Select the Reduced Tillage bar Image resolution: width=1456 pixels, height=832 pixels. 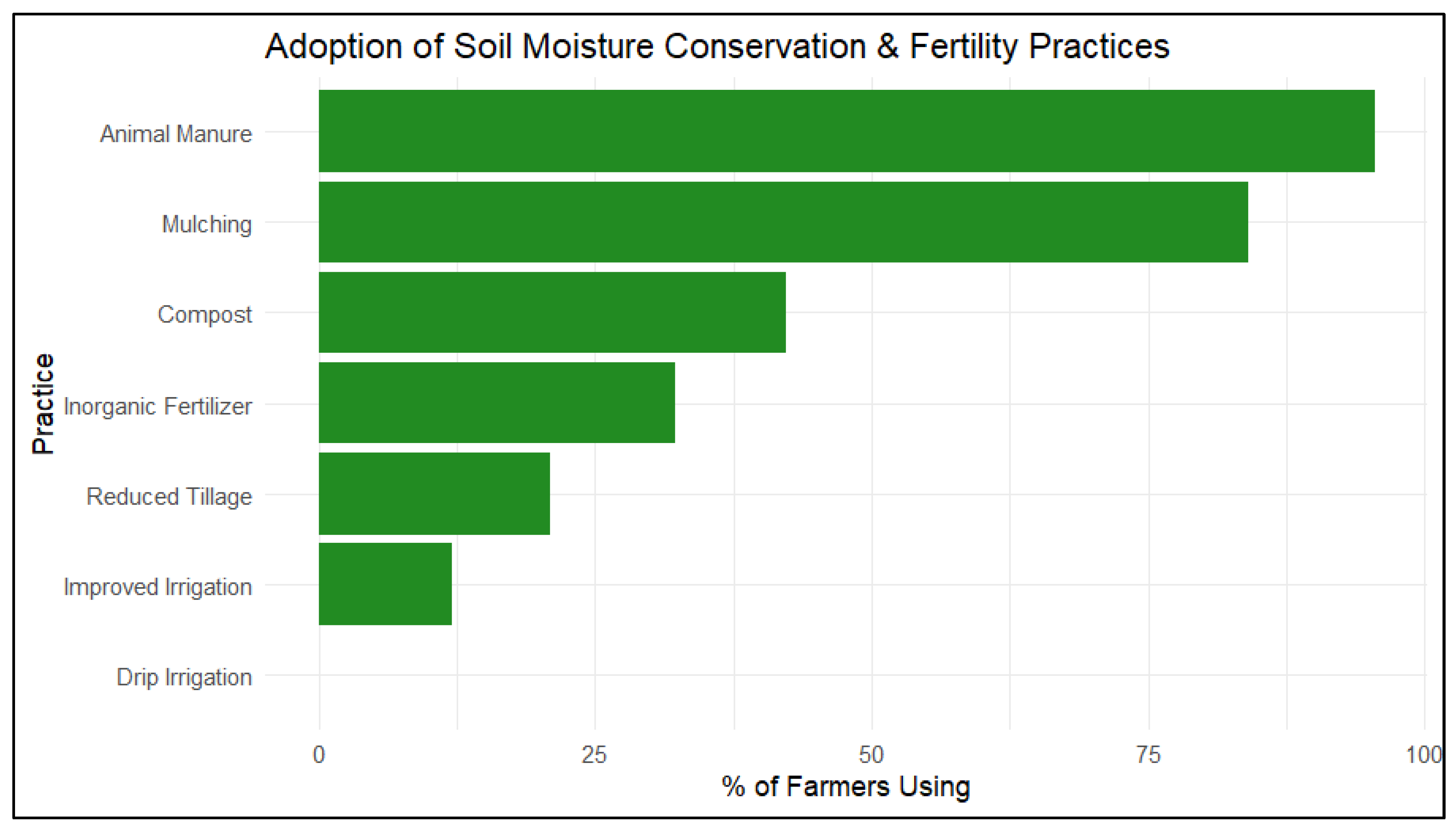434,493
